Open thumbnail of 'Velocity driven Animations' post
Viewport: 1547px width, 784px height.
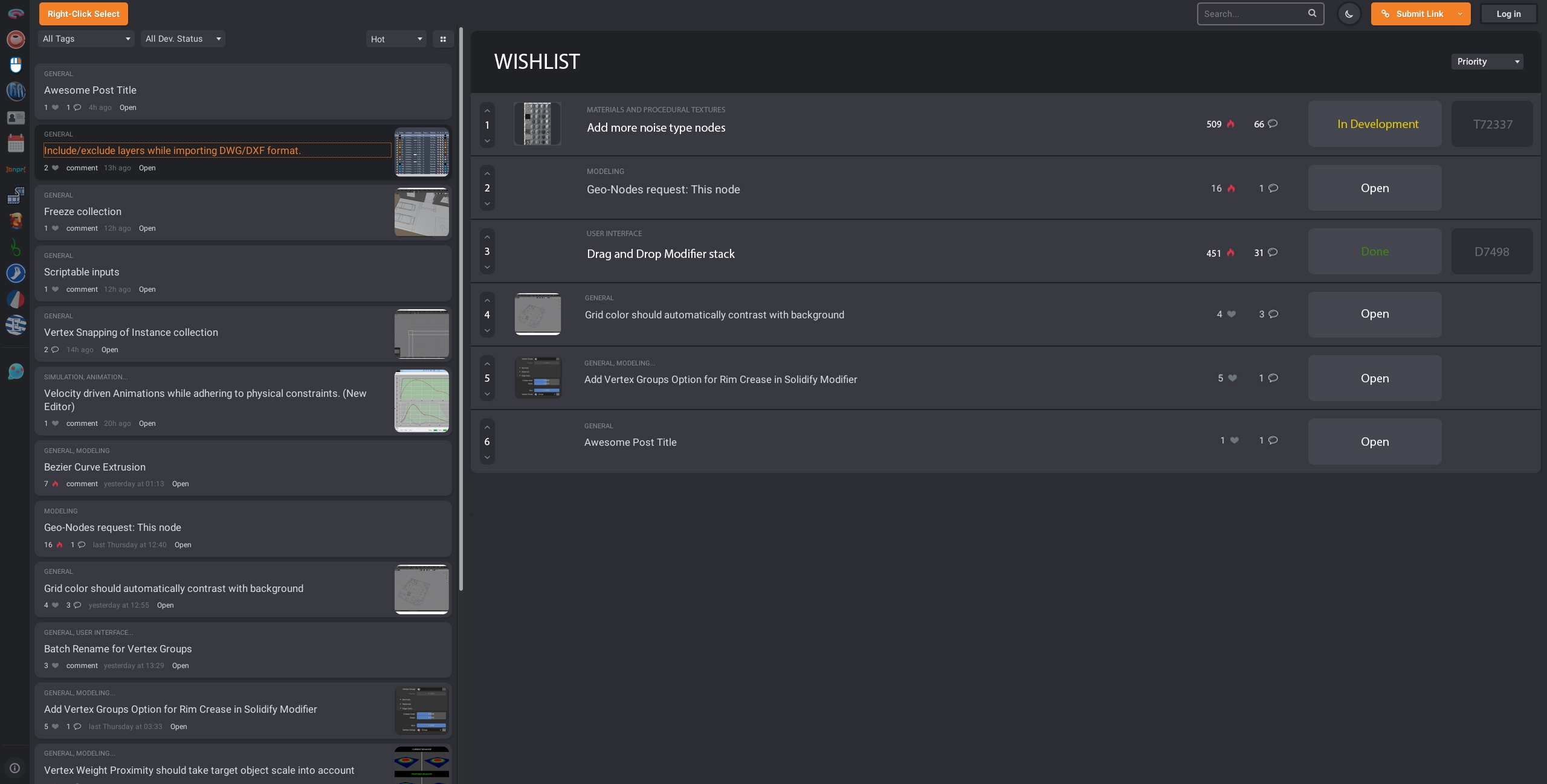coord(422,401)
